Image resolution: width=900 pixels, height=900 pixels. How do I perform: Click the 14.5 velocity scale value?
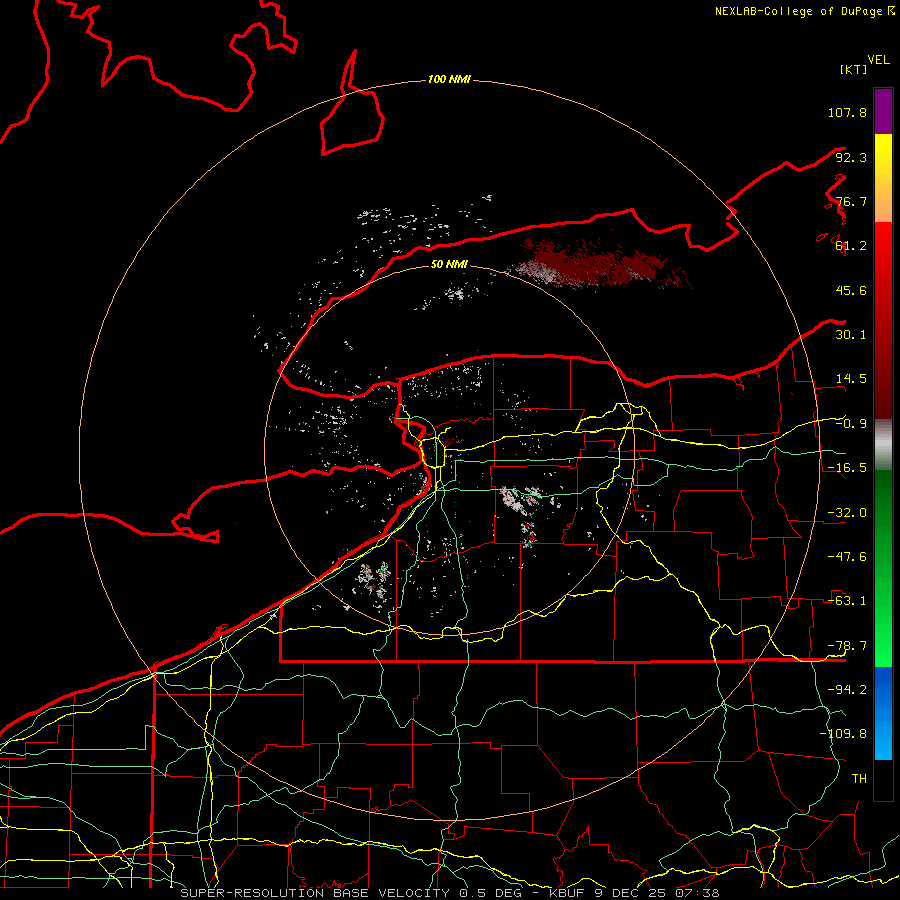click(851, 379)
